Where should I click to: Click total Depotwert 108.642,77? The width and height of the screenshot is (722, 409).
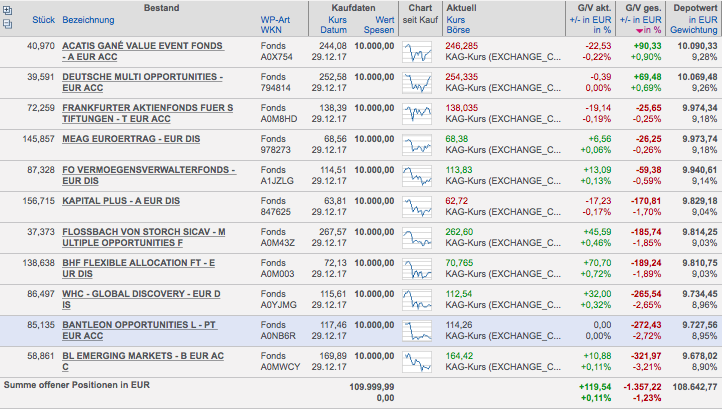click(x=695, y=387)
